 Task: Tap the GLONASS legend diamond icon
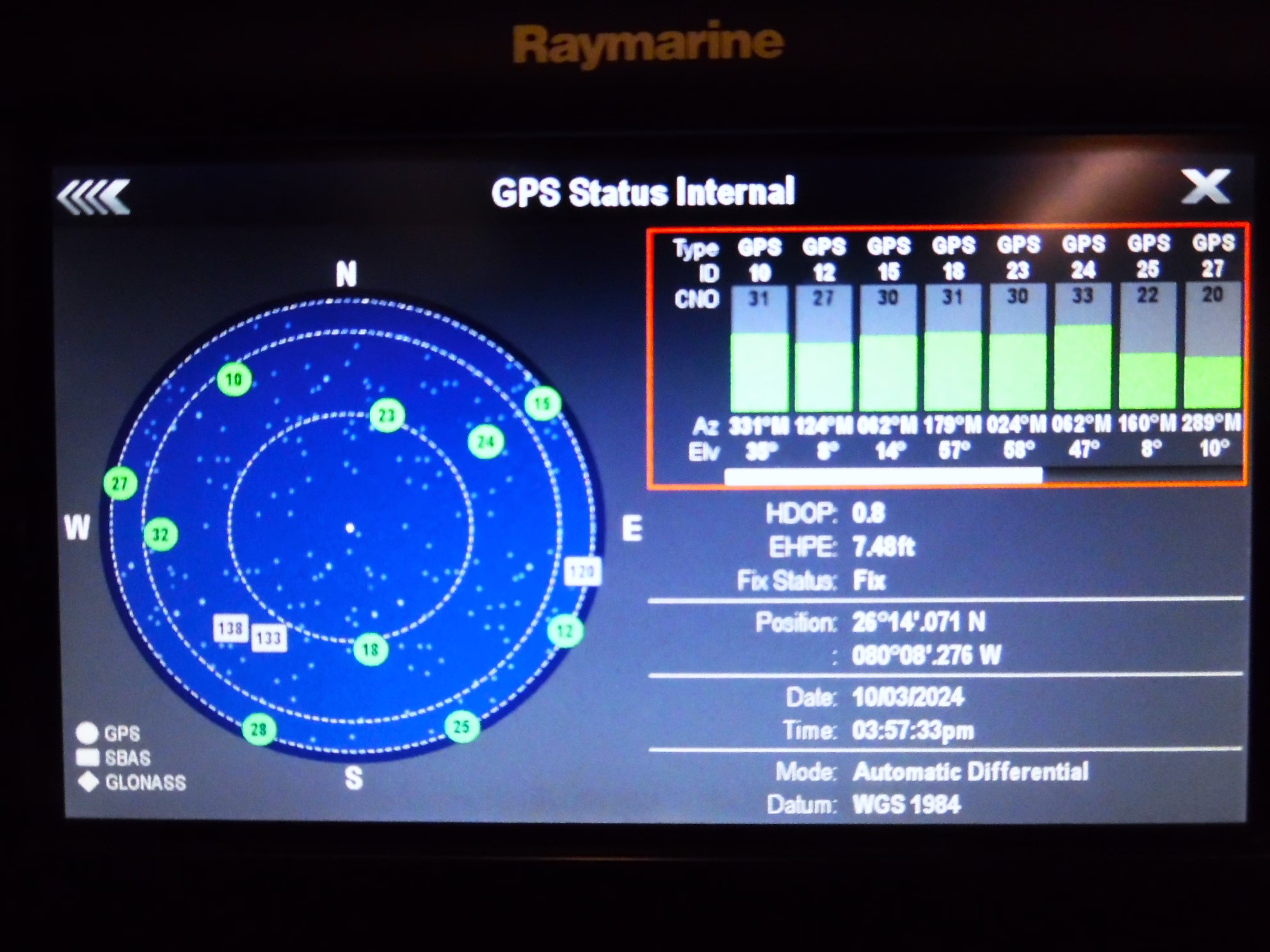(x=88, y=782)
